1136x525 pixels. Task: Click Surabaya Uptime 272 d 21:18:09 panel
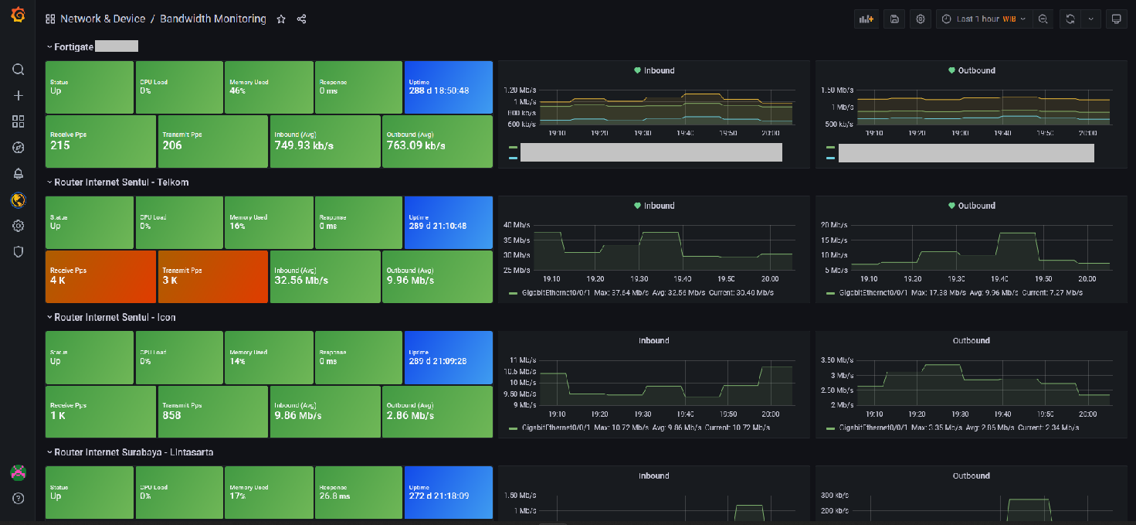[448, 492]
